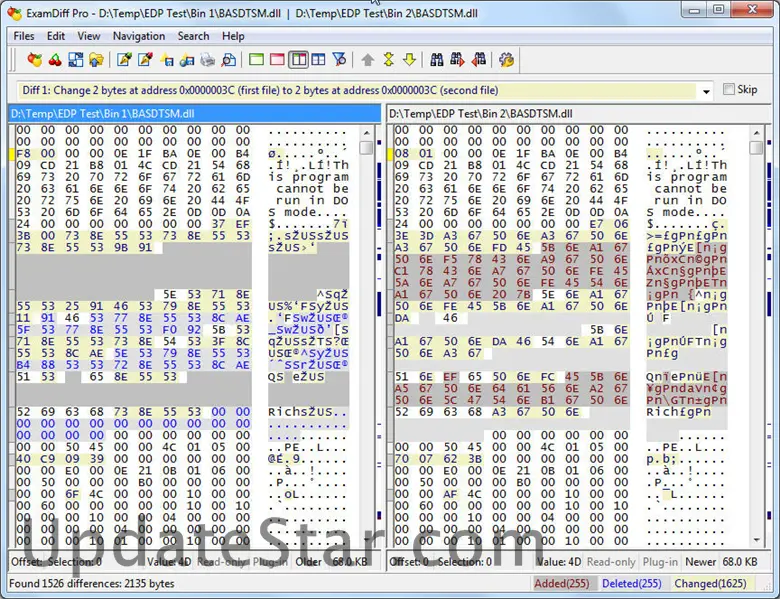Show only the first file pane
This screenshot has width=780, height=599.
pos(257,60)
